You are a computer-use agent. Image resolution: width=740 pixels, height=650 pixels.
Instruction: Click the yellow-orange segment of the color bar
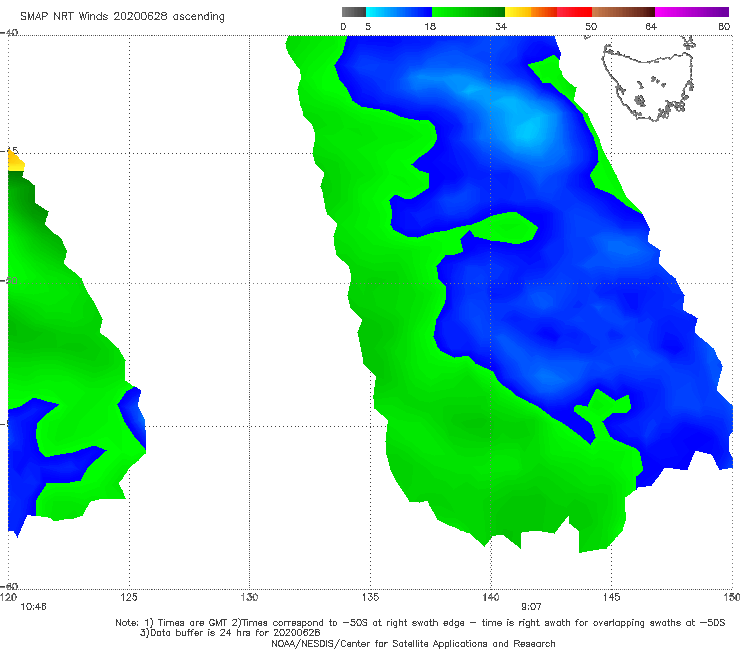530,12
